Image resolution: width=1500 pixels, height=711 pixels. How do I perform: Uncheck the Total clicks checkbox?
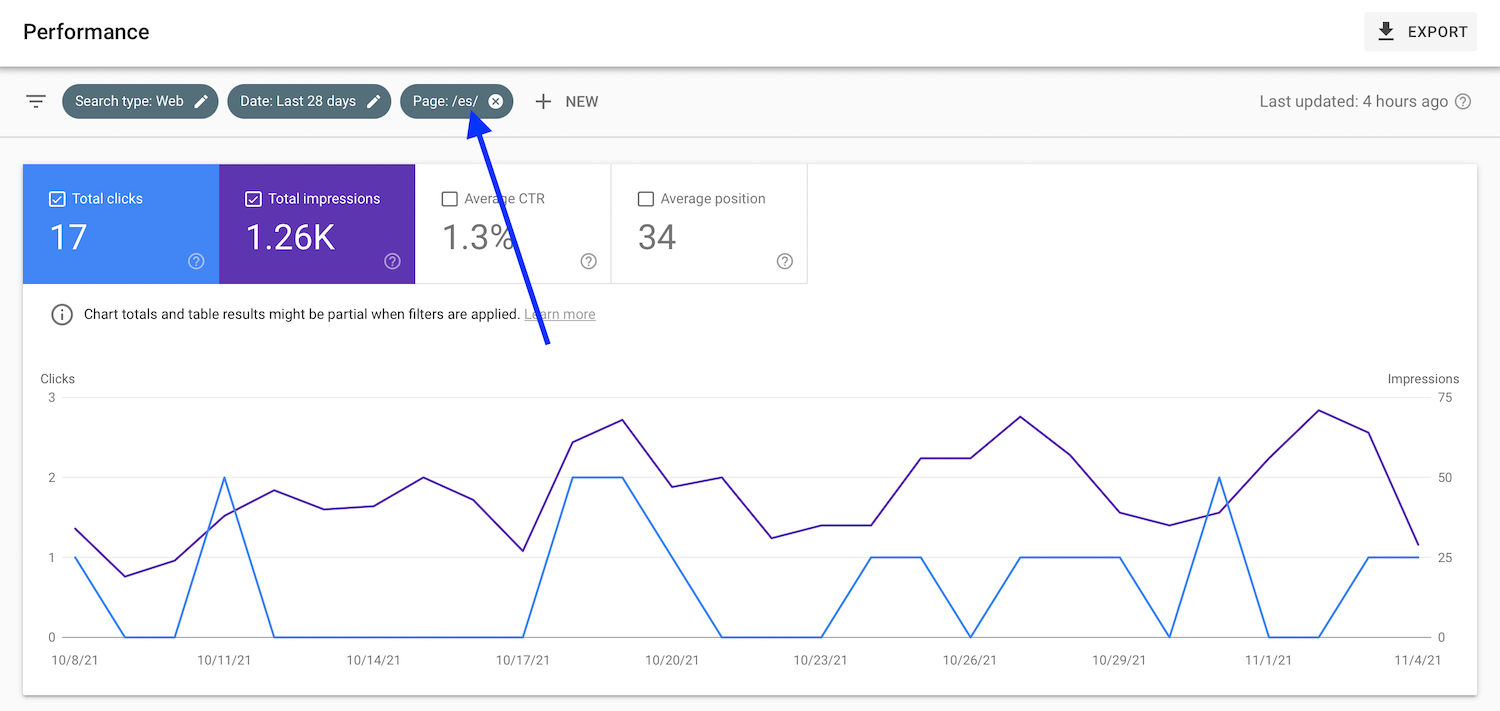(57, 199)
